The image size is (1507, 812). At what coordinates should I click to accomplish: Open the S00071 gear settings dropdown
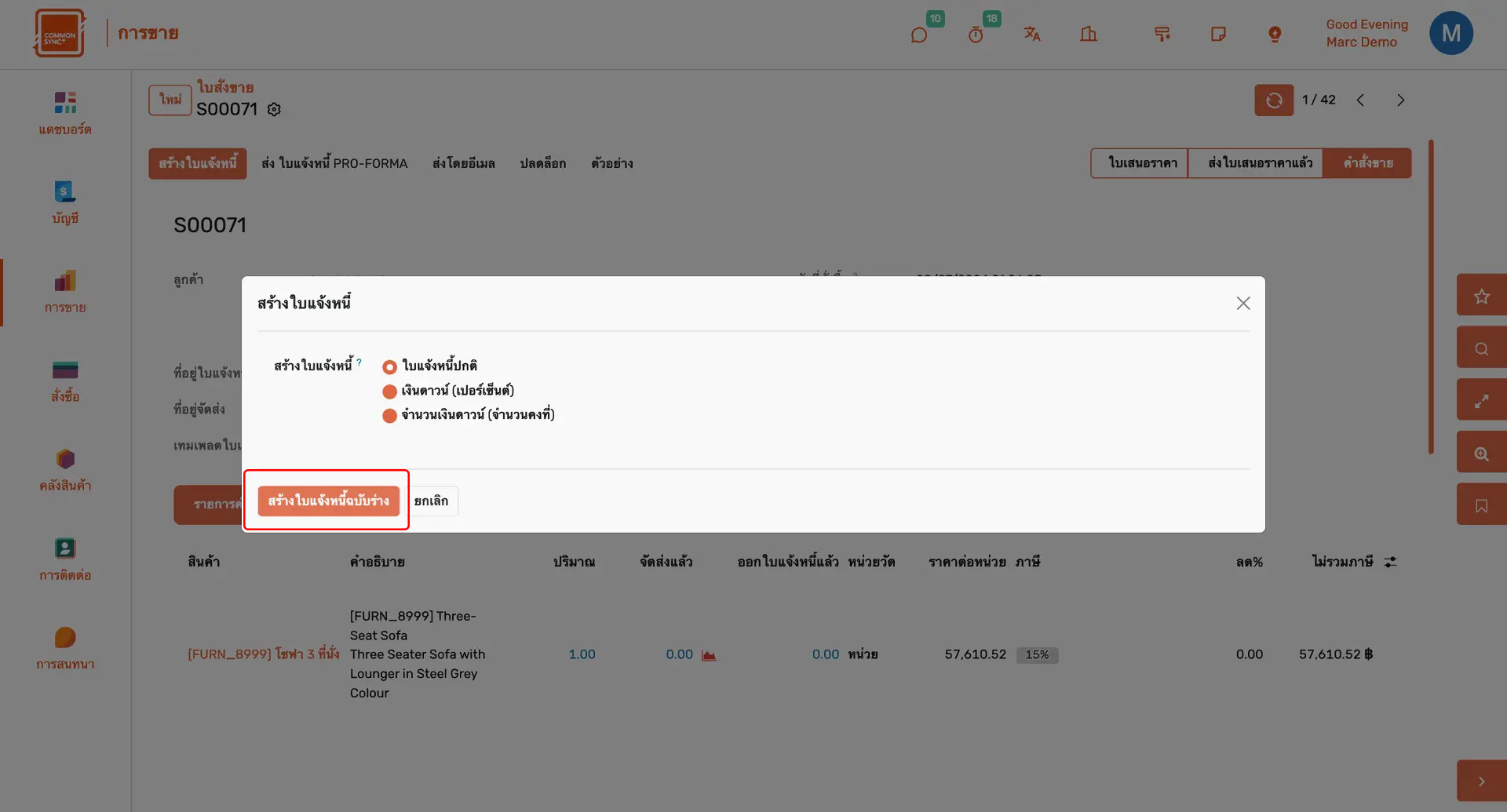pyautogui.click(x=274, y=110)
